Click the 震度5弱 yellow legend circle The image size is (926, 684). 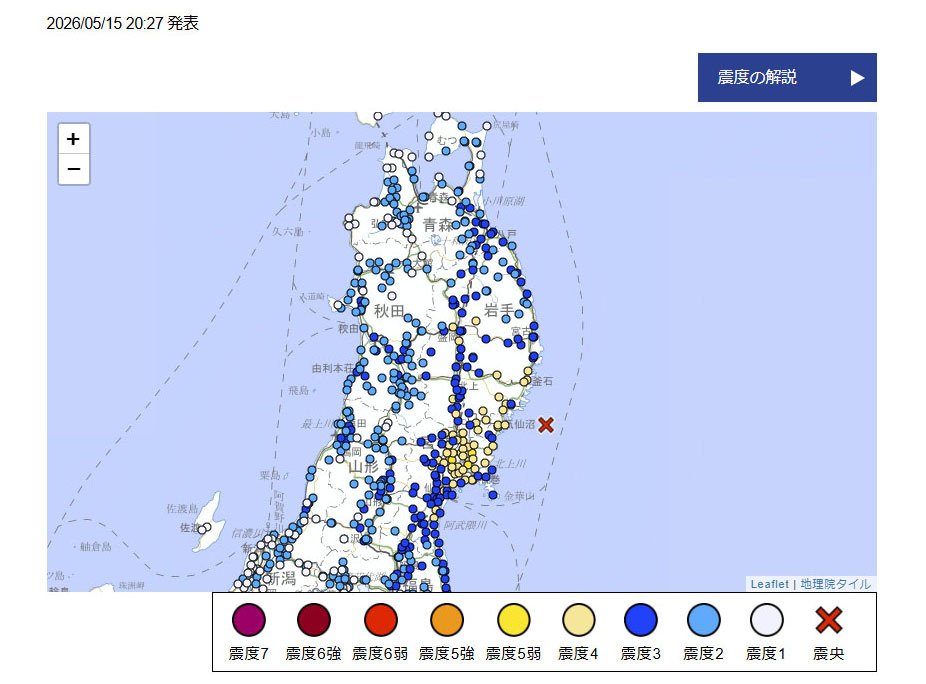(x=513, y=620)
